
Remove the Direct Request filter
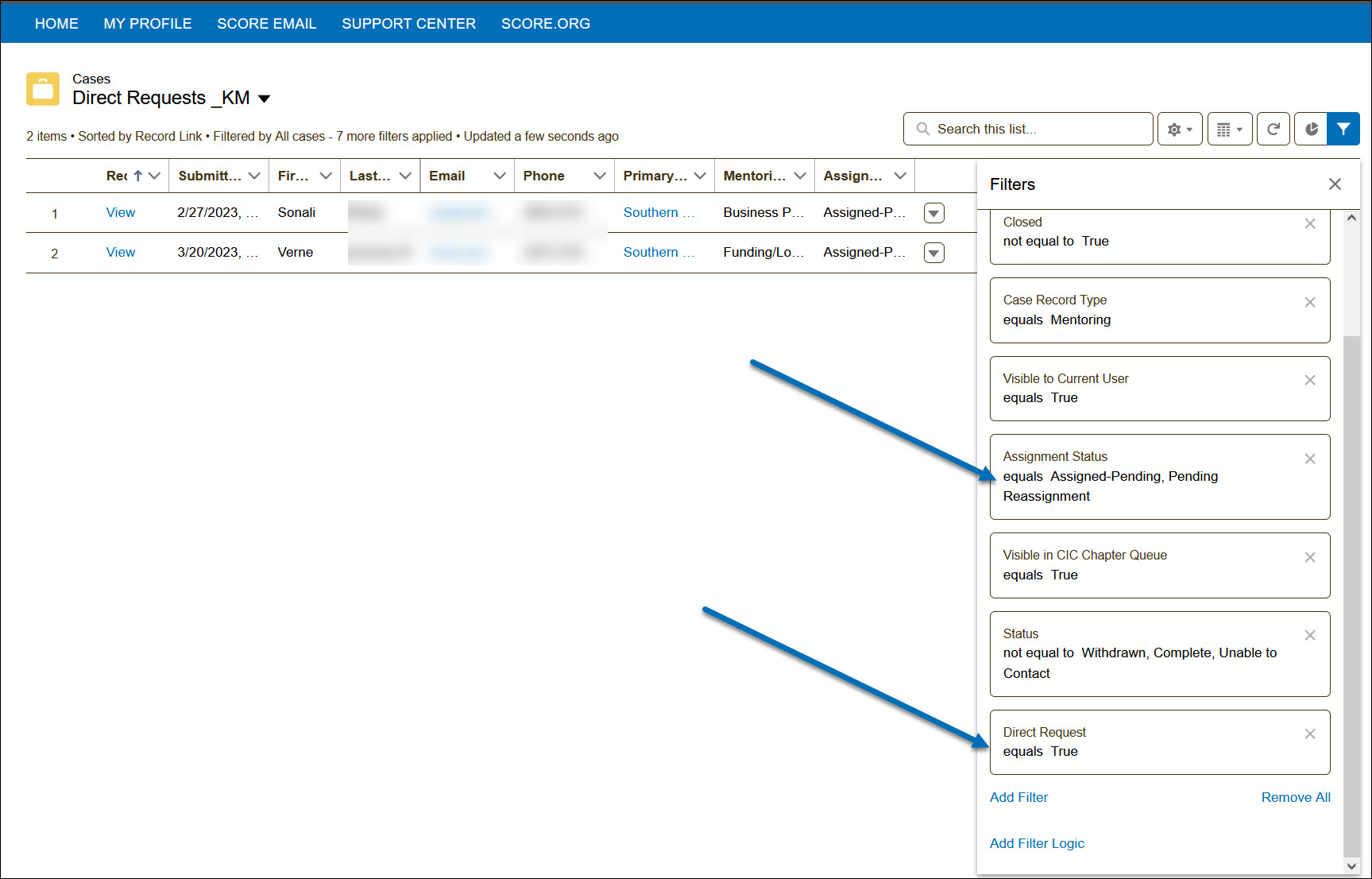point(1309,734)
